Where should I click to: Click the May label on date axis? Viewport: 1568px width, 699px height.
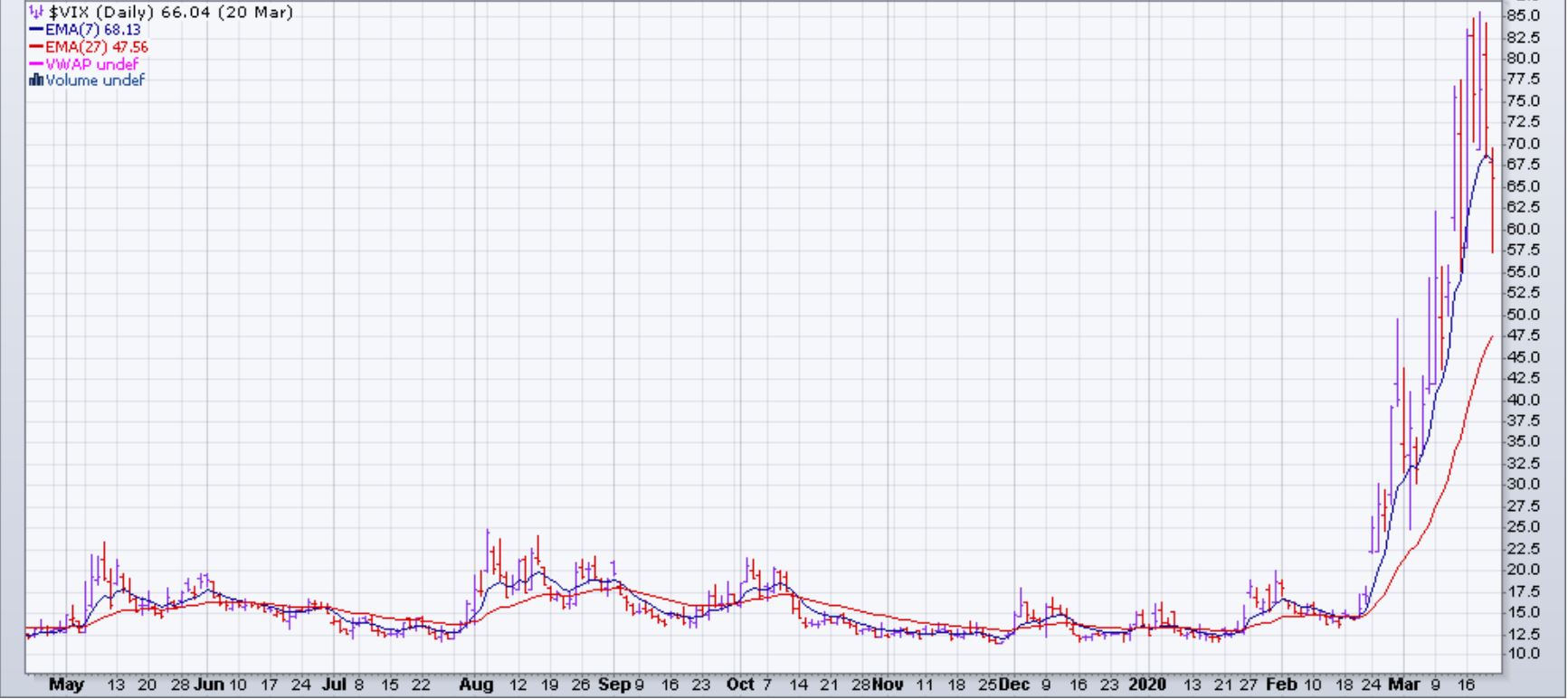pos(65,685)
